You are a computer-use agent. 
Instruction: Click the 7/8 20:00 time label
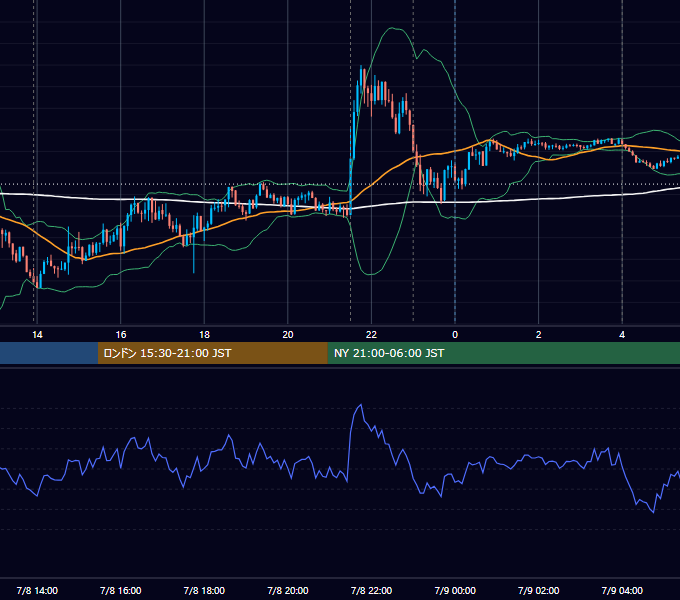click(x=288, y=590)
